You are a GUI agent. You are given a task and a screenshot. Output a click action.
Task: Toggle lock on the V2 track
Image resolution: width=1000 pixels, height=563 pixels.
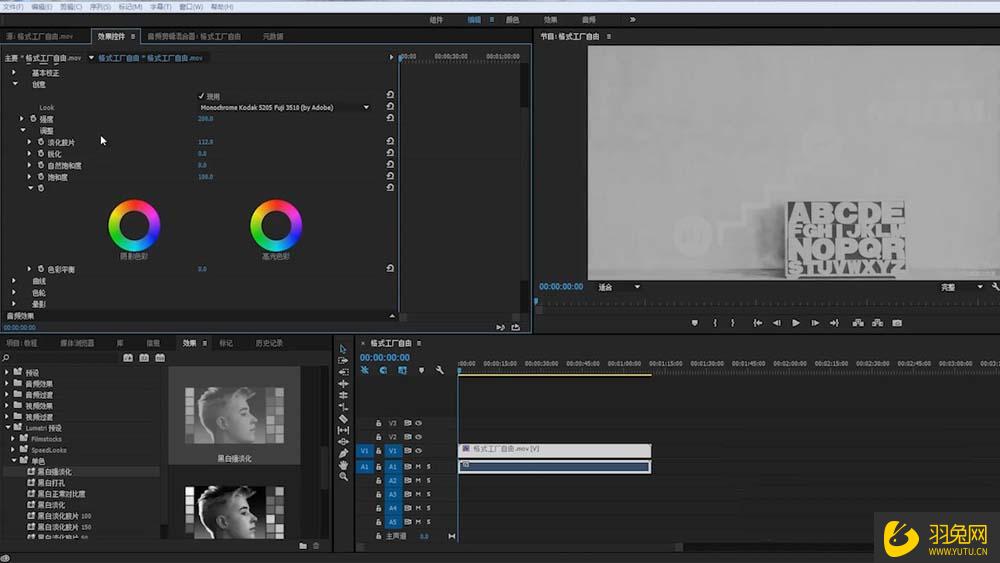378,437
